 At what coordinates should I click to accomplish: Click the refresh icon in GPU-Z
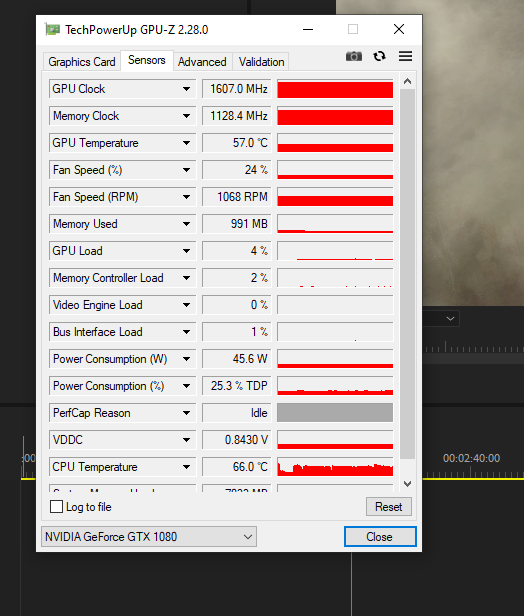[379, 57]
